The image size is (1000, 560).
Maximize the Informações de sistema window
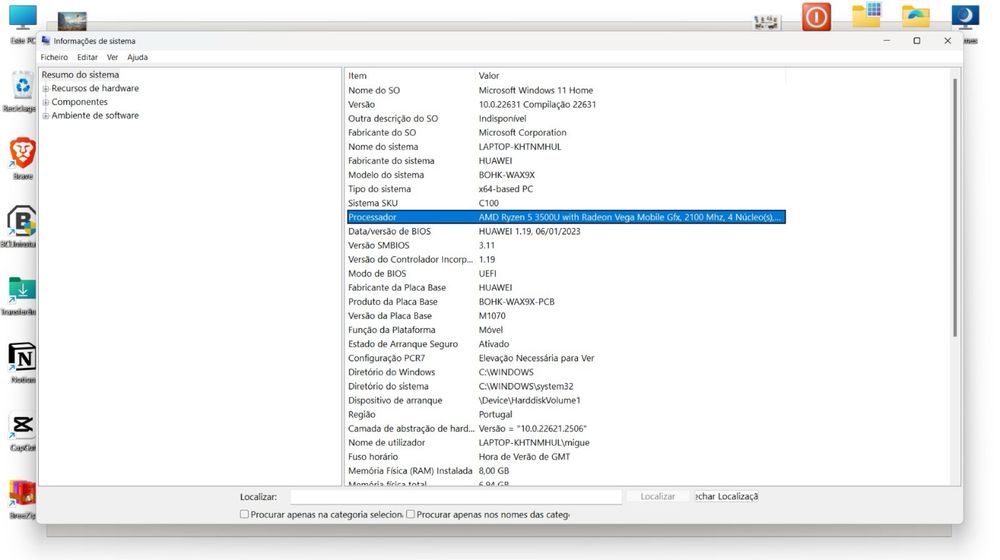917,41
